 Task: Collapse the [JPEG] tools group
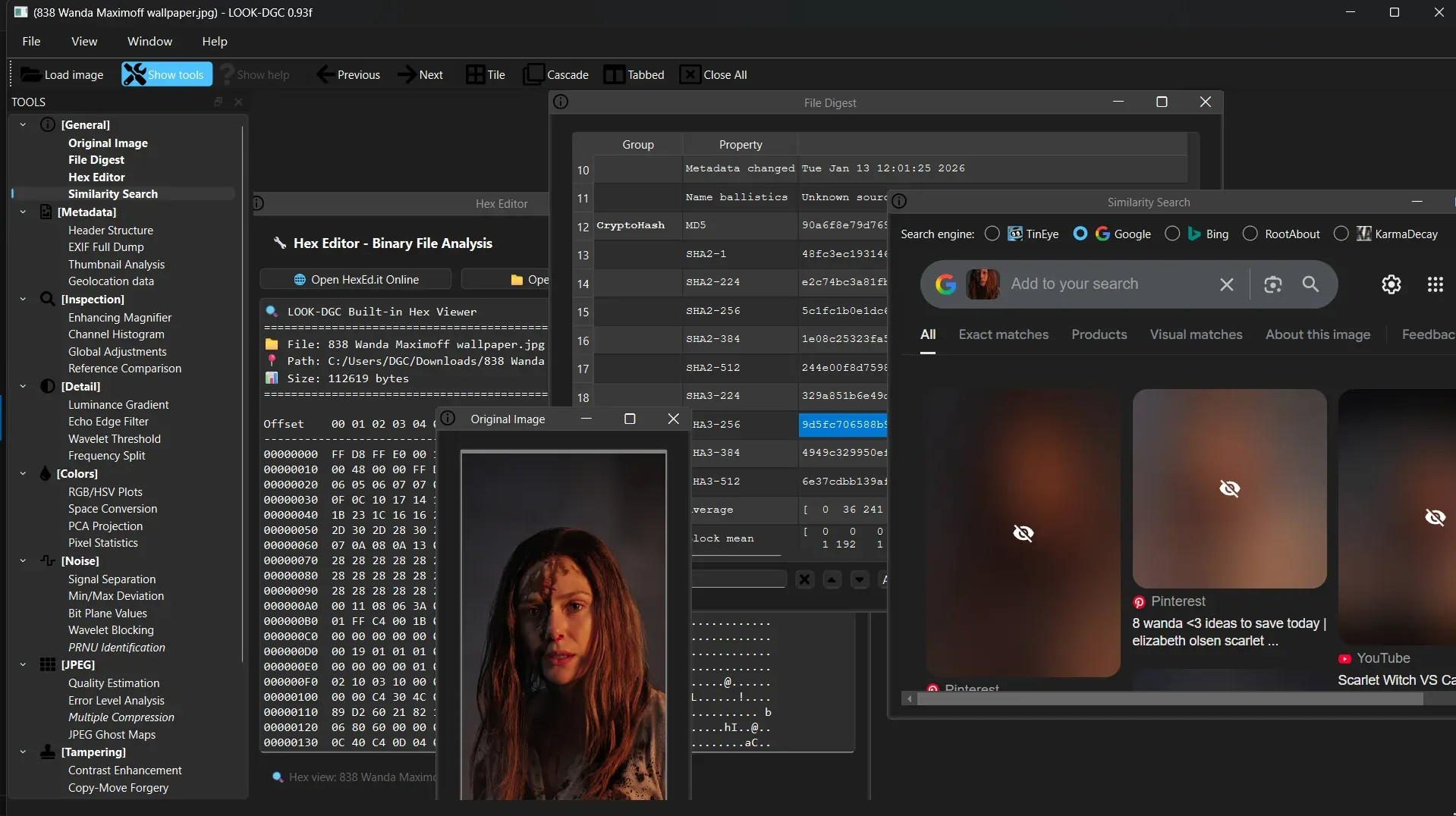click(x=23, y=665)
